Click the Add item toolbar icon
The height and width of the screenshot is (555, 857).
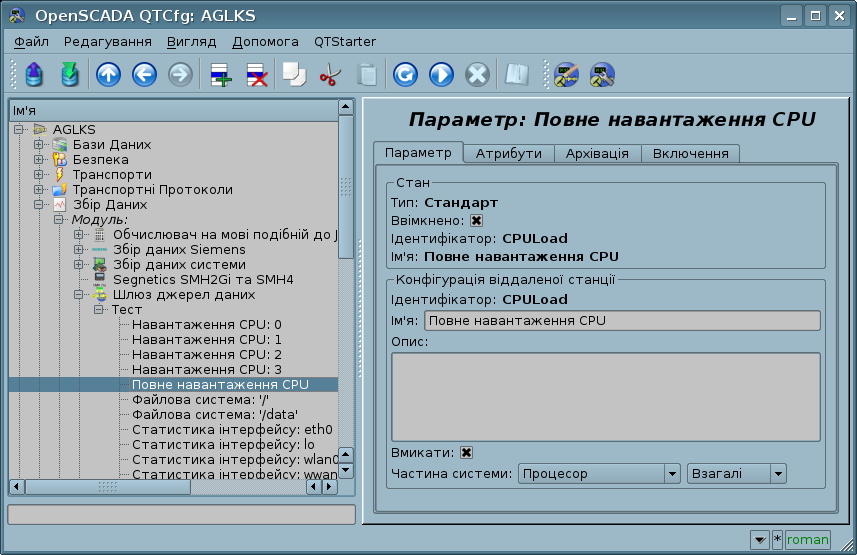(221, 74)
